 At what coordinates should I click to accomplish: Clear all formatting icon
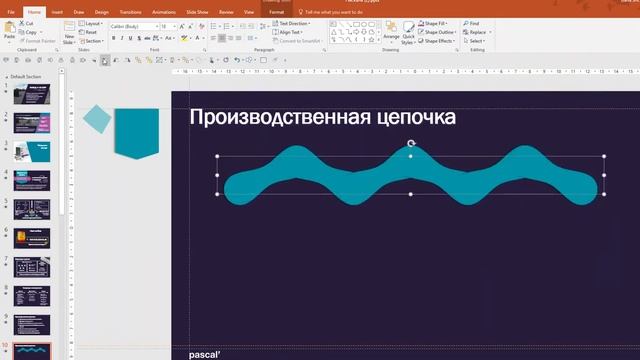point(201,26)
